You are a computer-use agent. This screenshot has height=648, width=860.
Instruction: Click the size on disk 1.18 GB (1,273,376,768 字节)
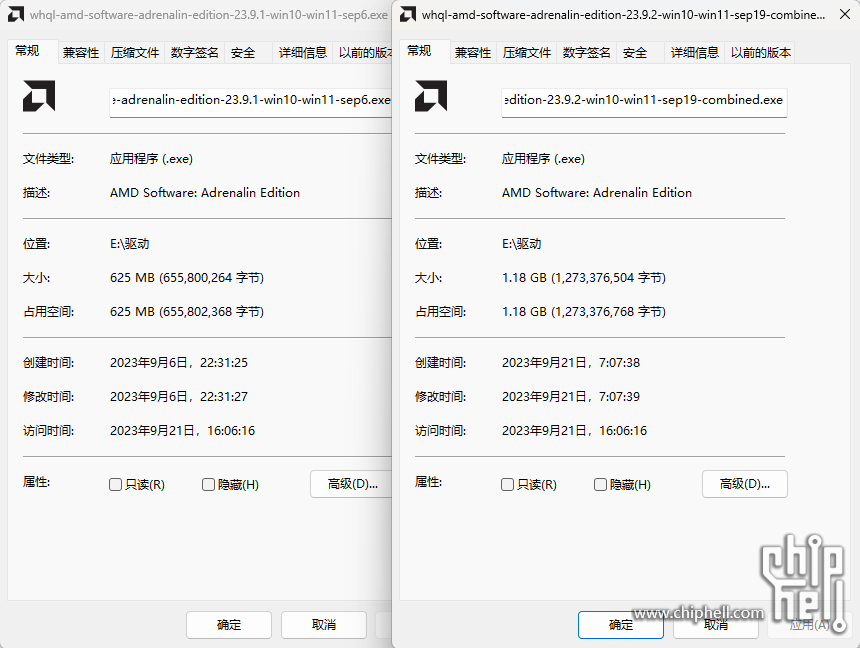point(584,312)
